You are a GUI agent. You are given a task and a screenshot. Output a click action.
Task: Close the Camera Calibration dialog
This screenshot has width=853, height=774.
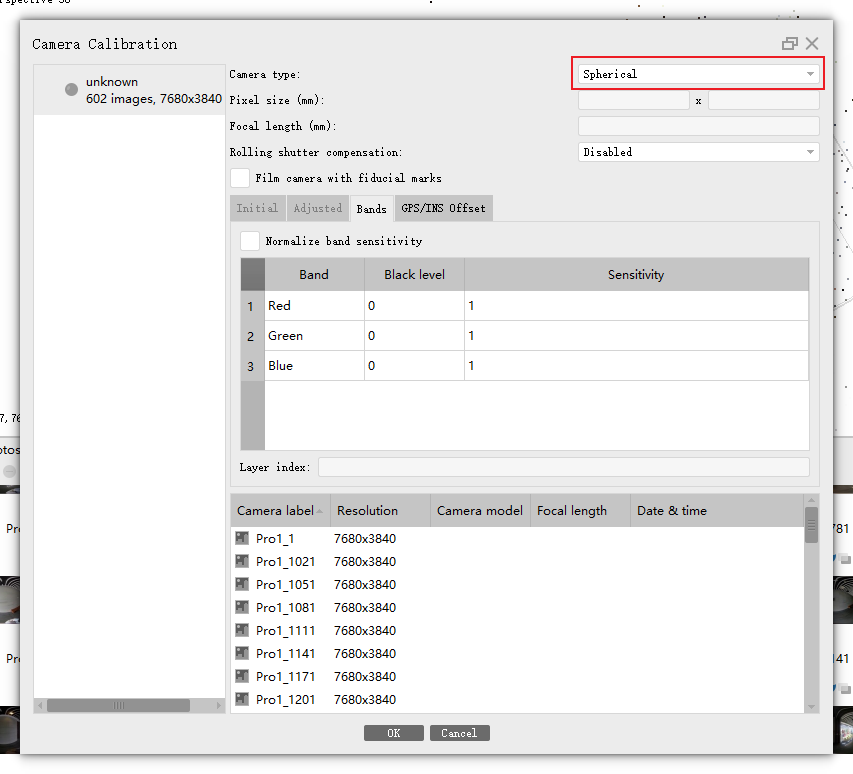pyautogui.click(x=812, y=44)
